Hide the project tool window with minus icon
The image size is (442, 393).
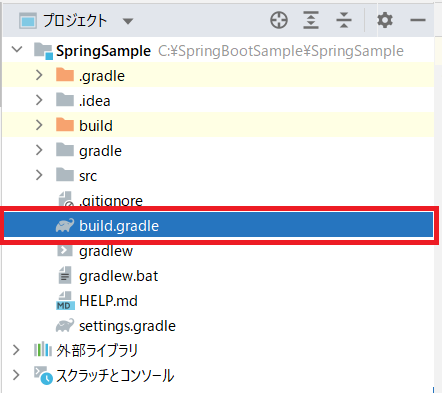click(418, 20)
